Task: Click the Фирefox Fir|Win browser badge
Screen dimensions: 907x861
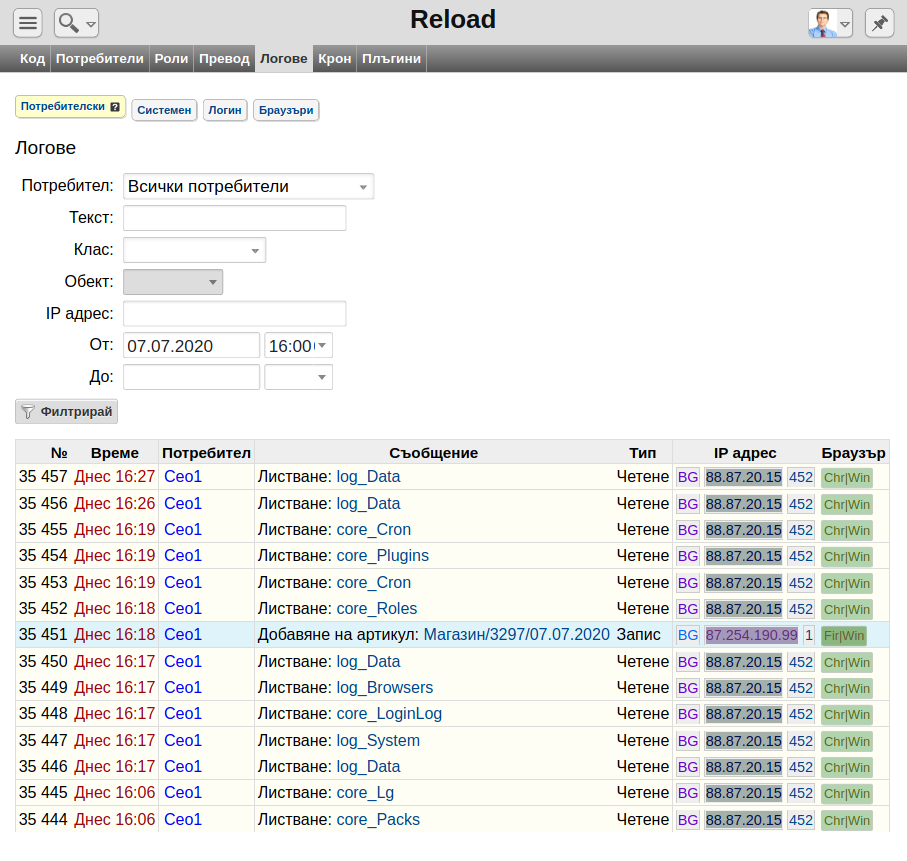Action: point(844,635)
